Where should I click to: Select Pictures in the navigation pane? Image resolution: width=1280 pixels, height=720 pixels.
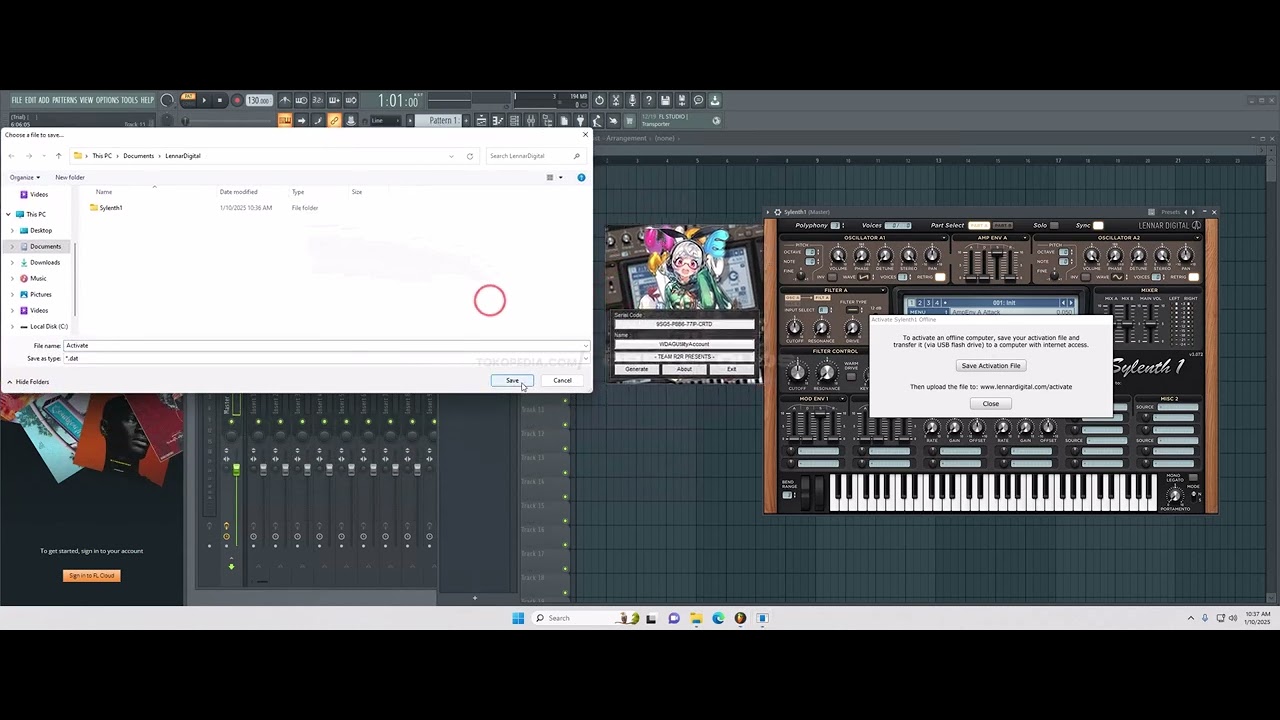tap(41, 294)
